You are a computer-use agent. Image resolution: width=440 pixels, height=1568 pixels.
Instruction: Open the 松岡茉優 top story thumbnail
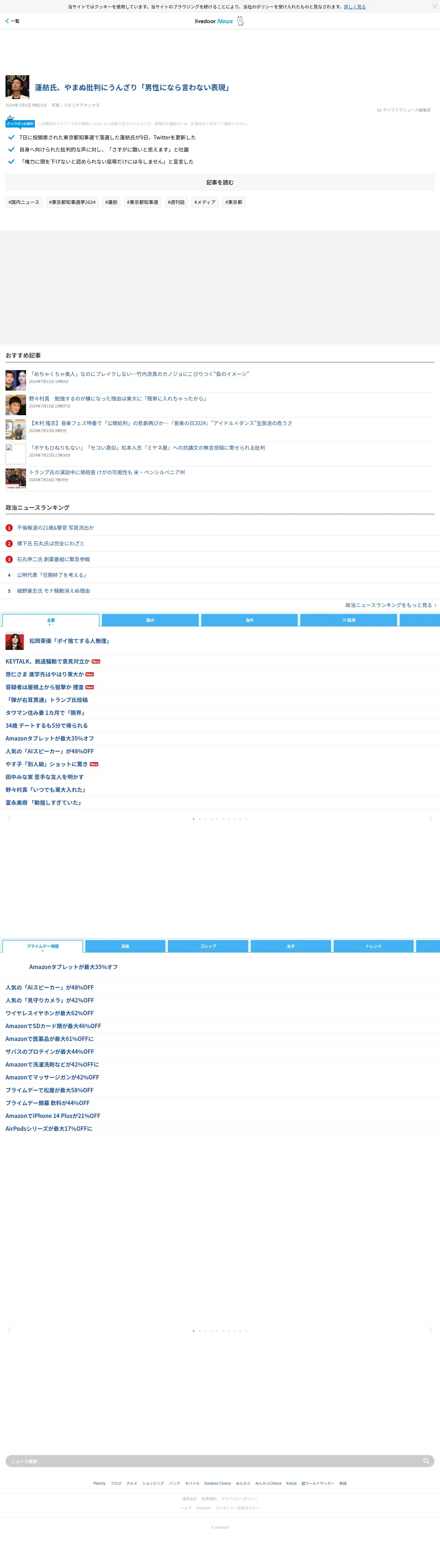(15, 641)
